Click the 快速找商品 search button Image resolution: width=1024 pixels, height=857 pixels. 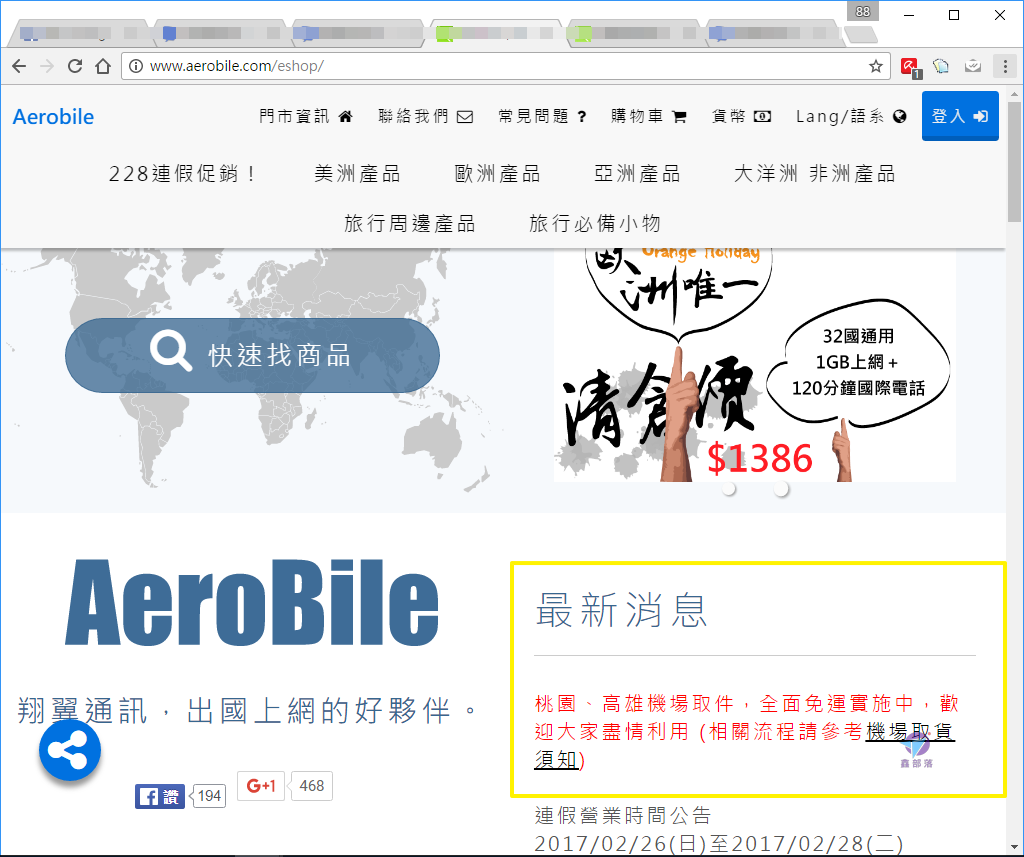(252, 355)
